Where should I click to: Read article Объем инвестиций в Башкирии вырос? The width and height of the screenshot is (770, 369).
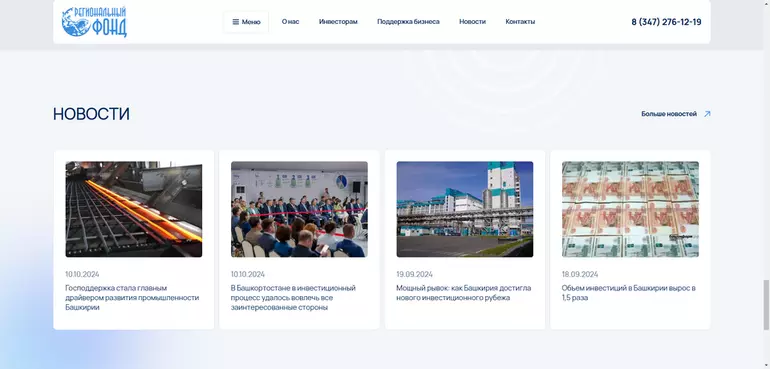tap(629, 293)
